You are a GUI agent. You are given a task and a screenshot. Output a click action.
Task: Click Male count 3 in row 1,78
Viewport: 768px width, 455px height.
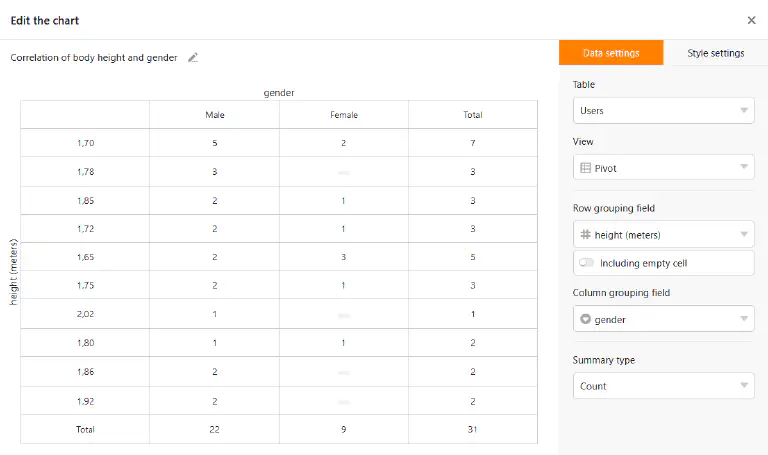coord(215,172)
